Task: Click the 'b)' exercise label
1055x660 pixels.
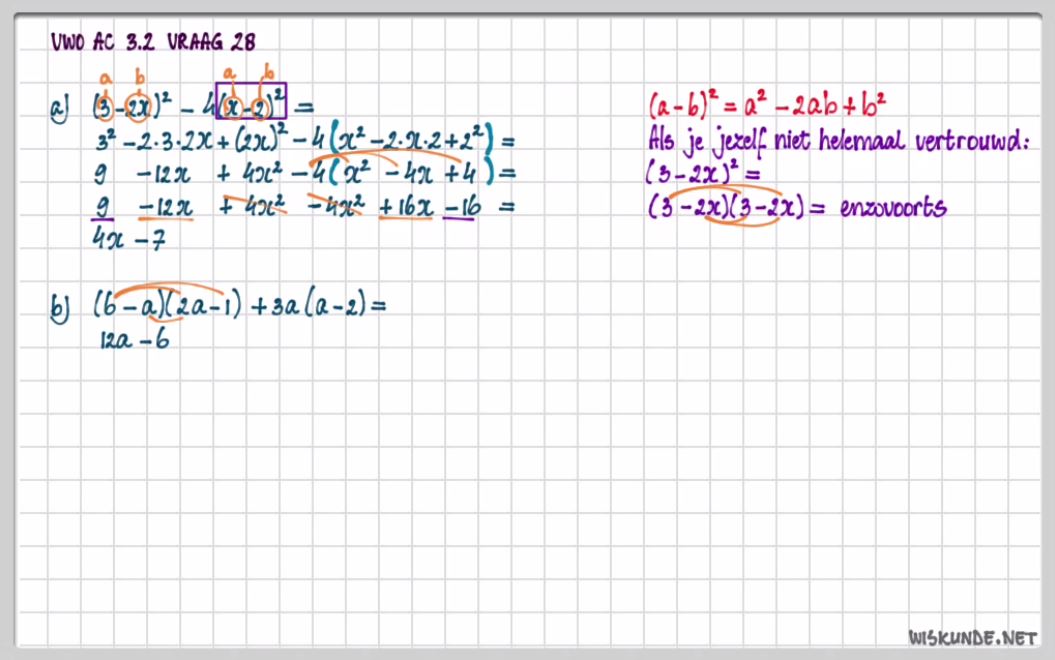Action: coord(60,308)
